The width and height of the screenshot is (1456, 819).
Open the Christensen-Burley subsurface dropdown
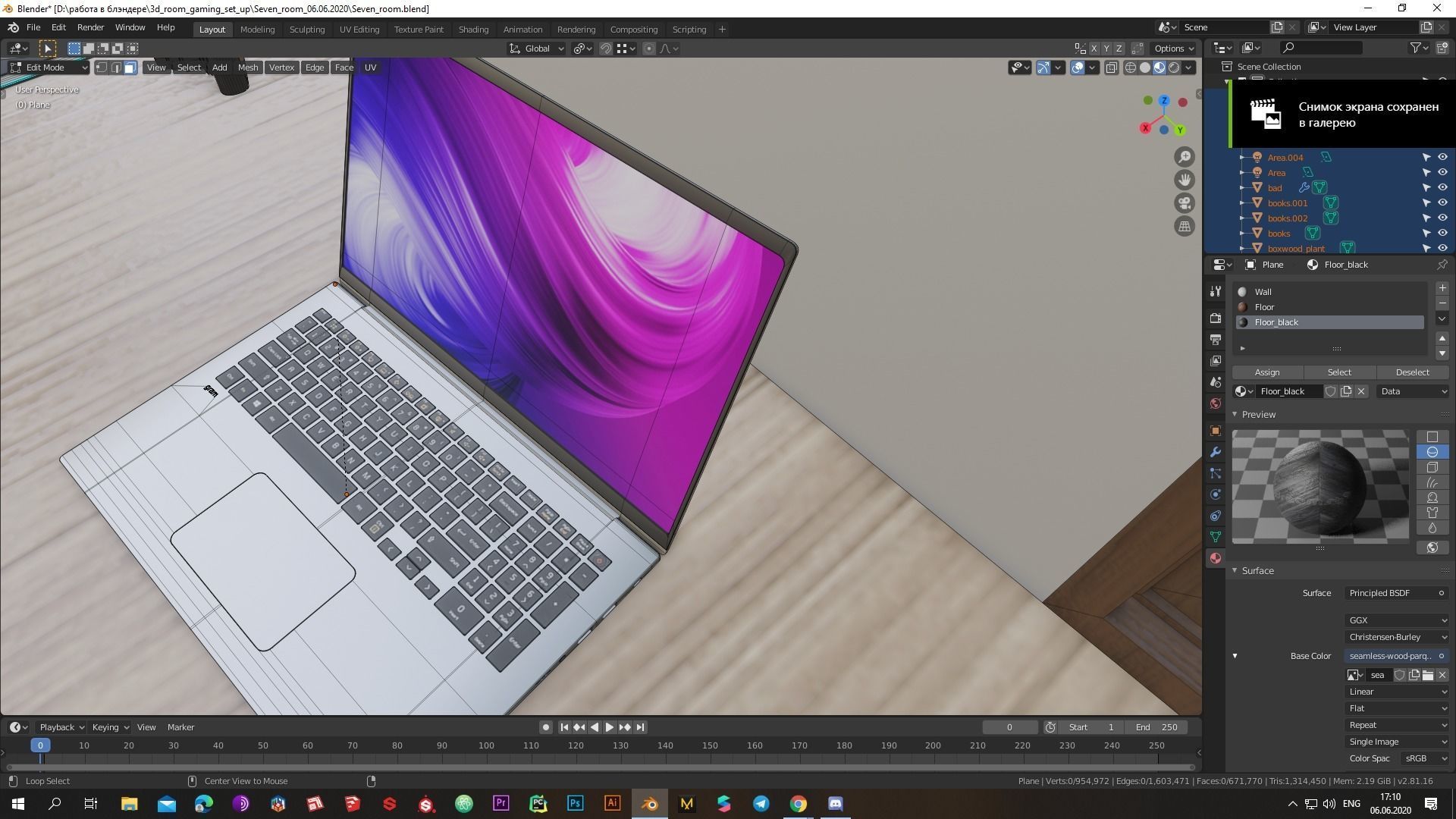pyautogui.click(x=1397, y=637)
